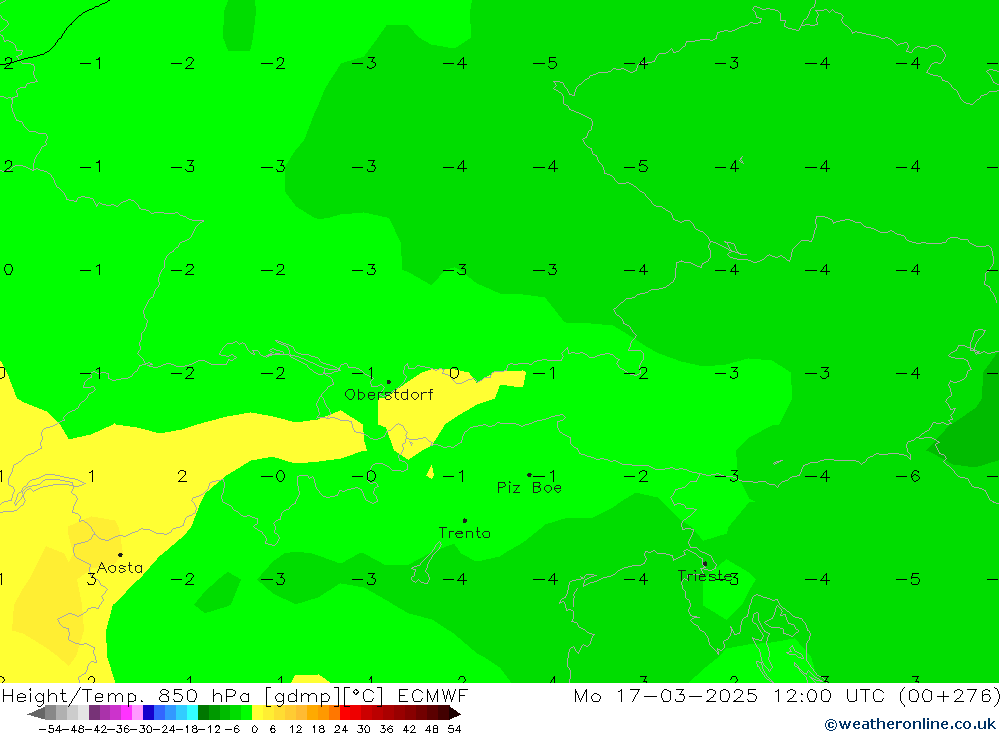Viewport: 1000px width, 733px height.
Task: Click the Oberstdorf city label
Action: (388, 394)
